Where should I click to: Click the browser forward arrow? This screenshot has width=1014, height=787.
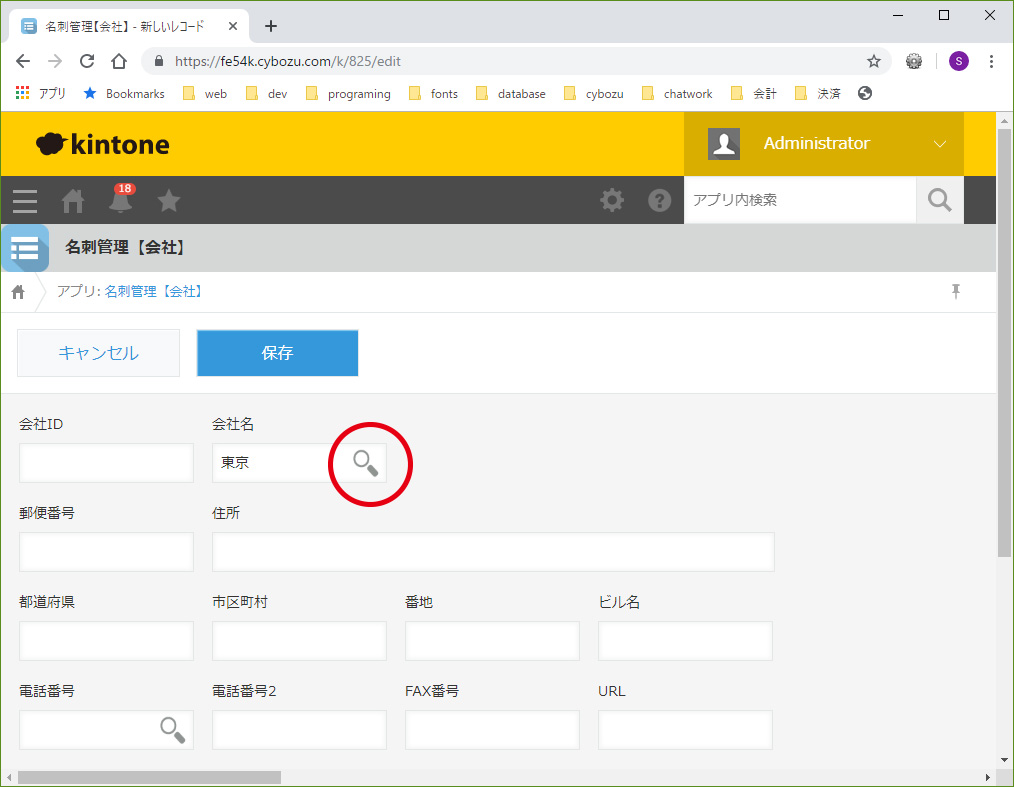pos(55,61)
